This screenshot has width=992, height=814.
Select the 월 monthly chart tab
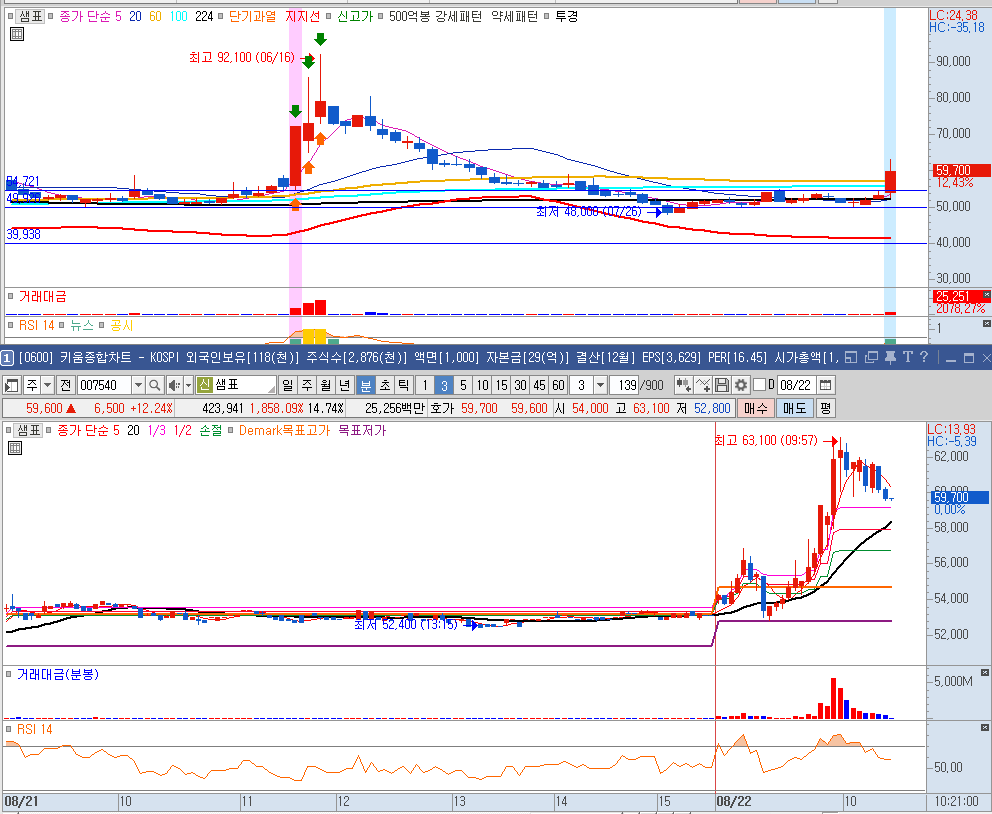click(x=326, y=385)
